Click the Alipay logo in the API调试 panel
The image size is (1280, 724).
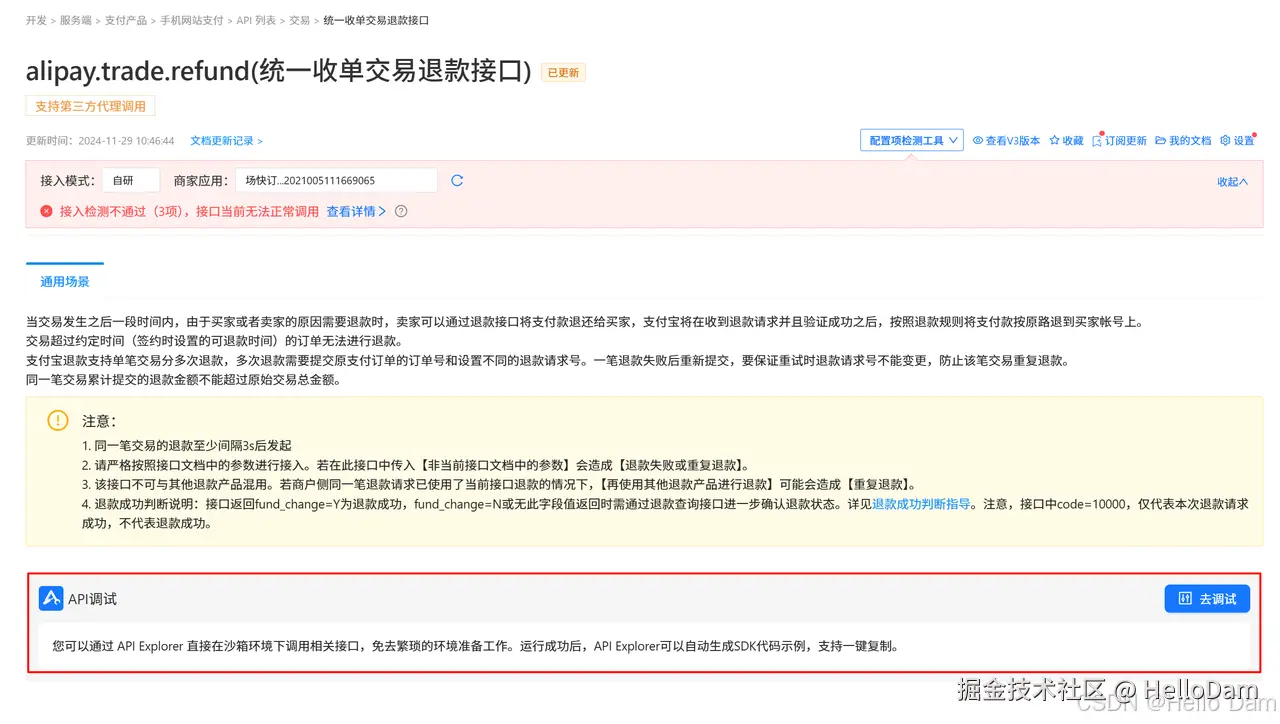(52, 599)
